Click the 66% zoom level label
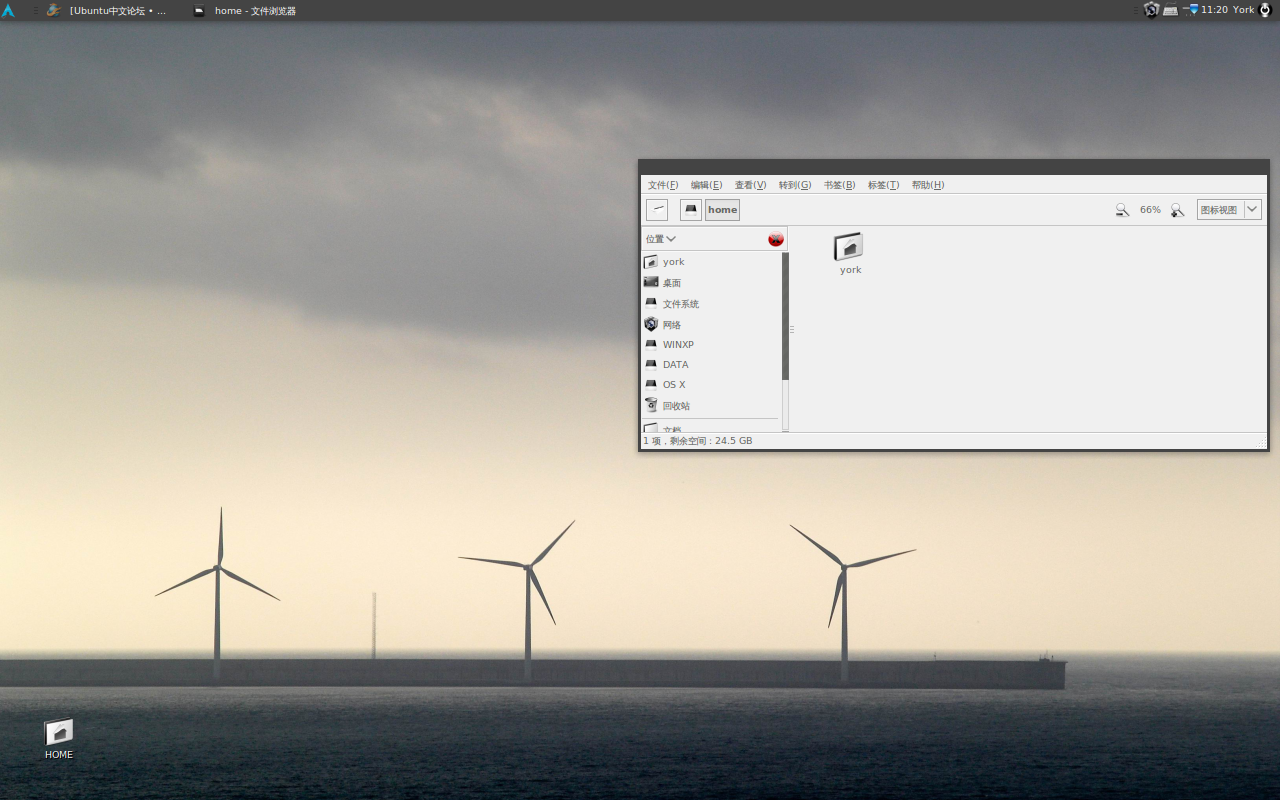Screen dimensions: 1280x800 [1150, 210]
